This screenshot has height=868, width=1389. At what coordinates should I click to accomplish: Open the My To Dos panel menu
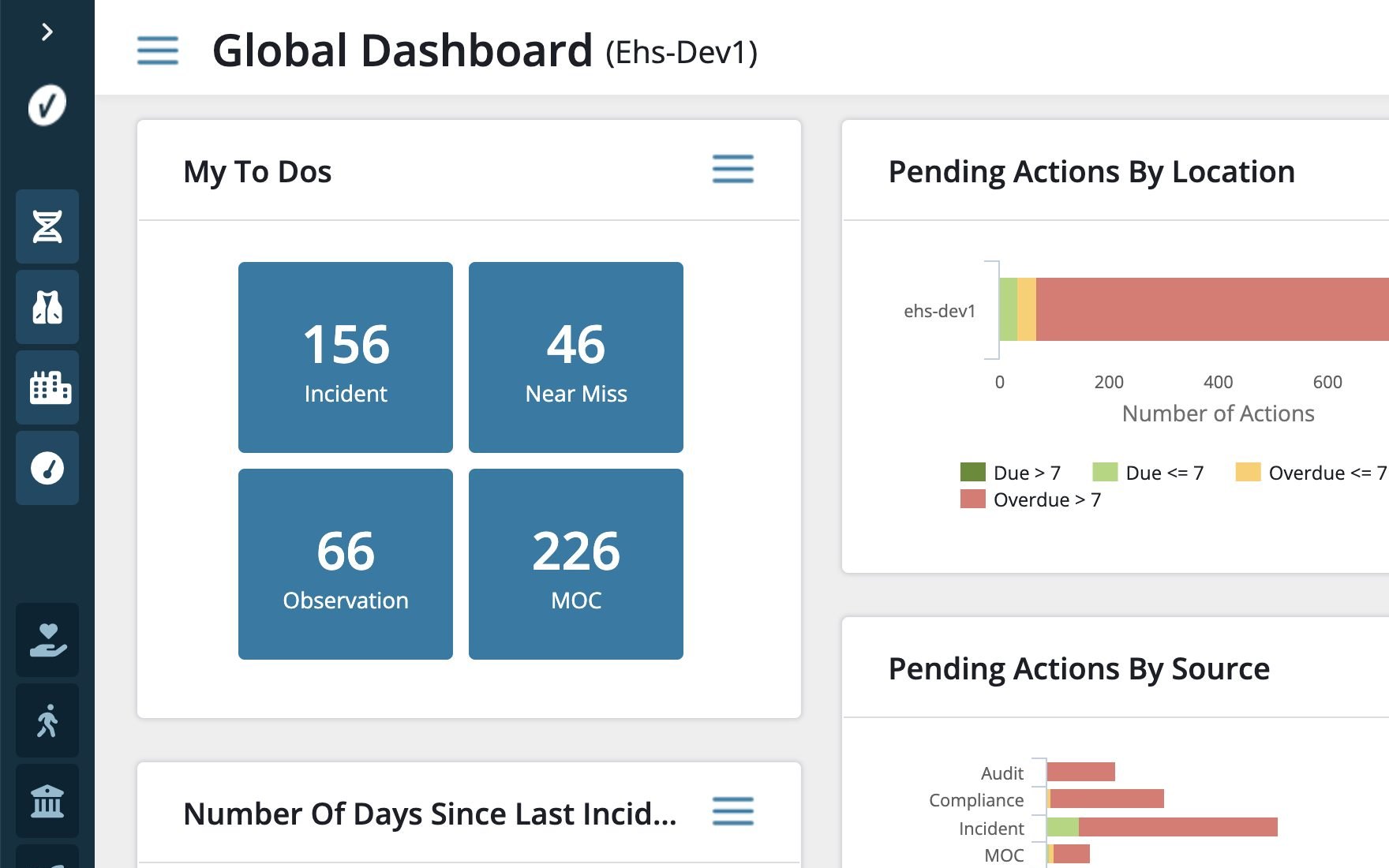coord(733,169)
